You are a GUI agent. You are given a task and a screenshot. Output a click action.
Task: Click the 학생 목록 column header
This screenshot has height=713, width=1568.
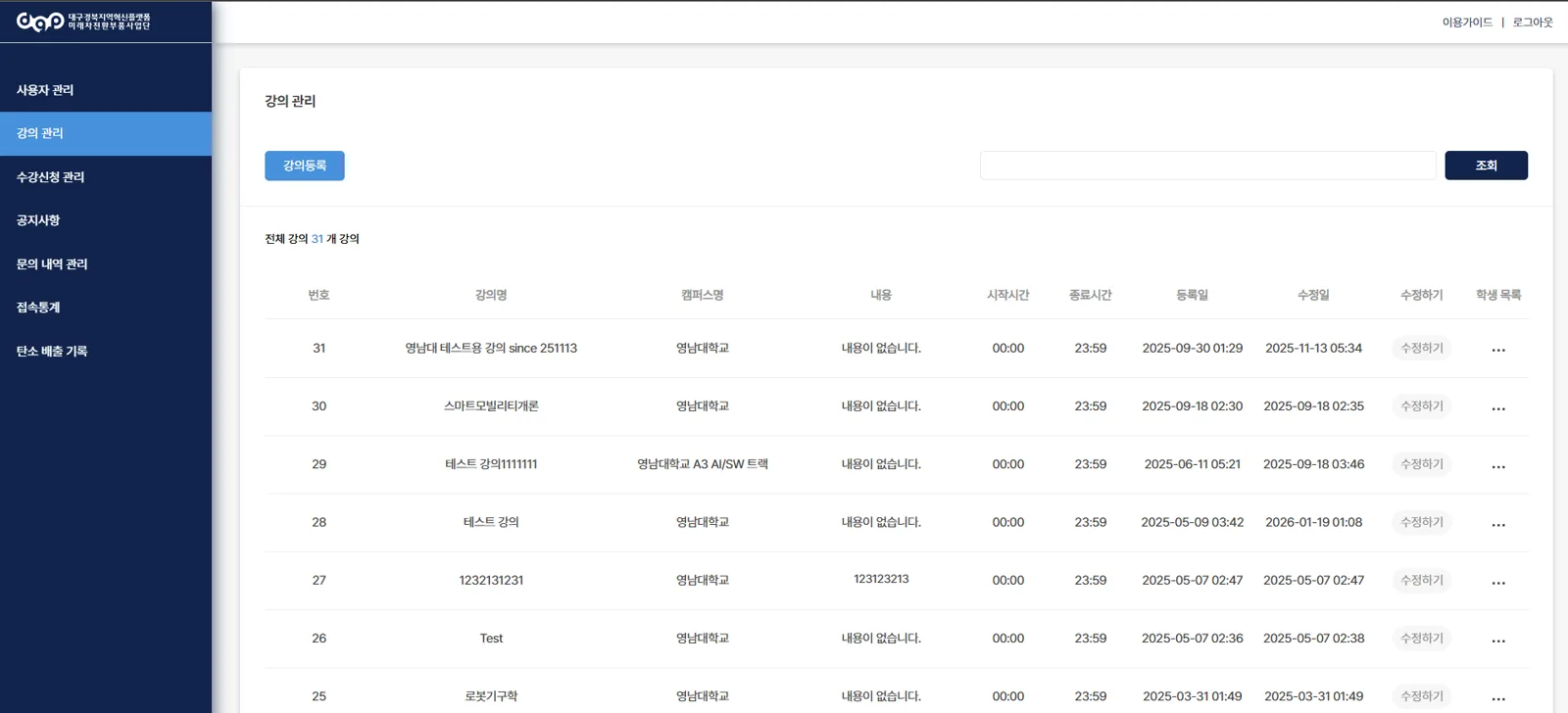point(1498,295)
